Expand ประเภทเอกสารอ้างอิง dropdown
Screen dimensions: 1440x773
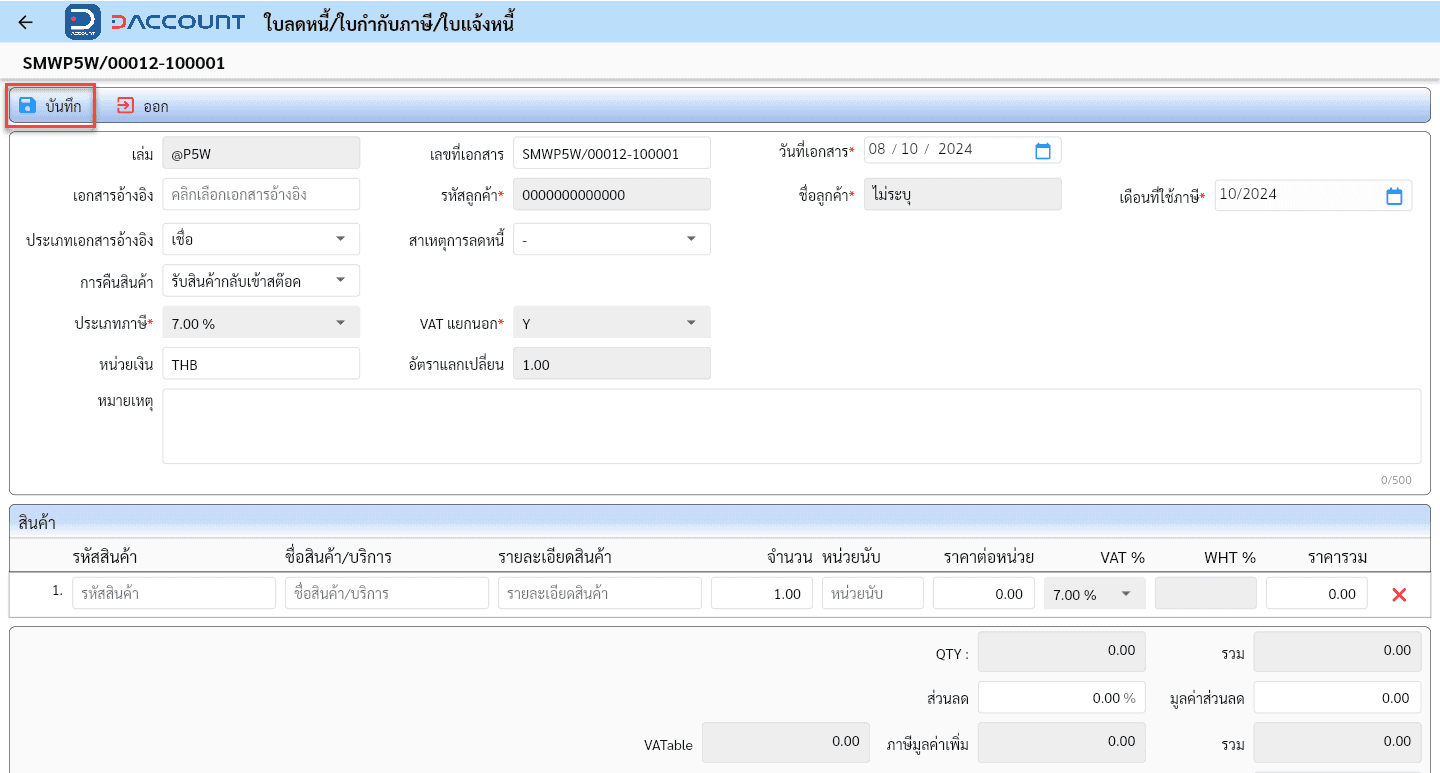pos(261,239)
